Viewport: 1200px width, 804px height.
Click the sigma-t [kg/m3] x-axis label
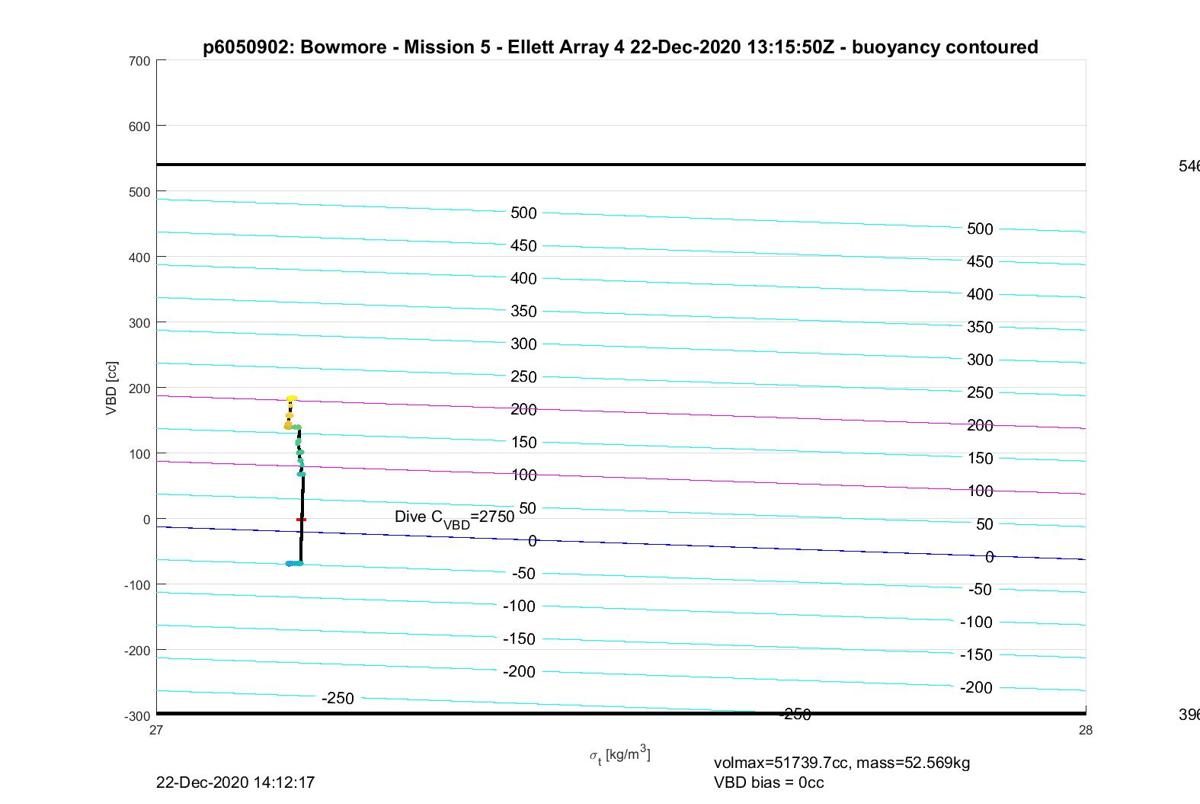point(620,755)
